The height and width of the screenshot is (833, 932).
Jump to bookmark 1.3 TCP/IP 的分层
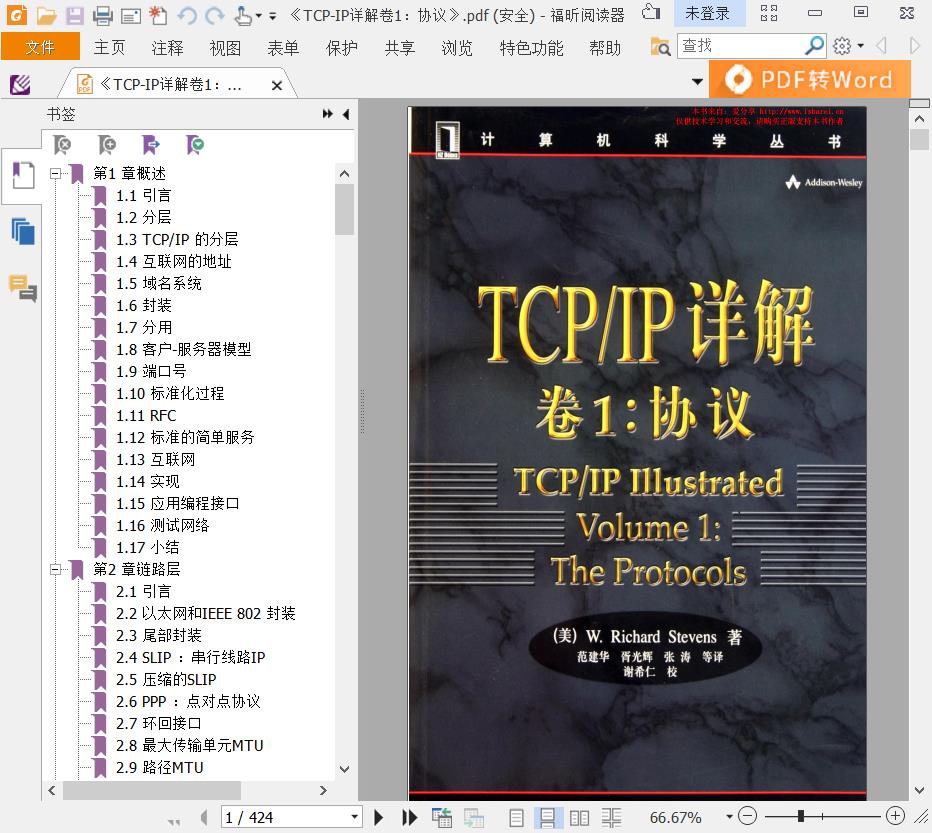tap(177, 239)
